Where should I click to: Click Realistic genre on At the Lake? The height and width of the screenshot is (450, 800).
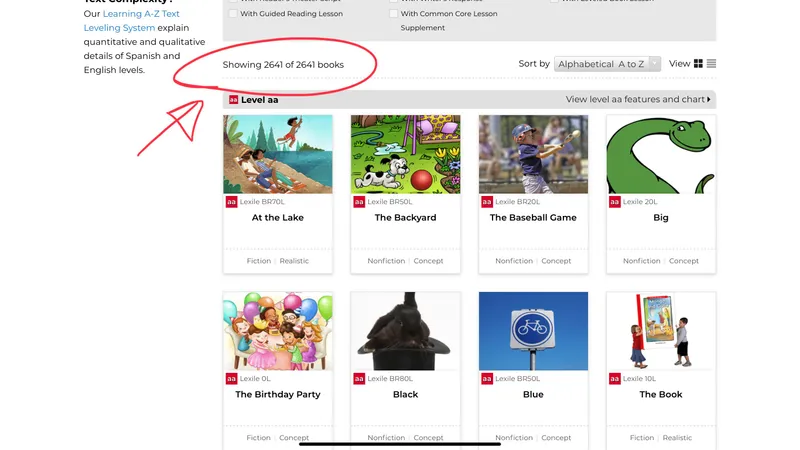(x=294, y=261)
